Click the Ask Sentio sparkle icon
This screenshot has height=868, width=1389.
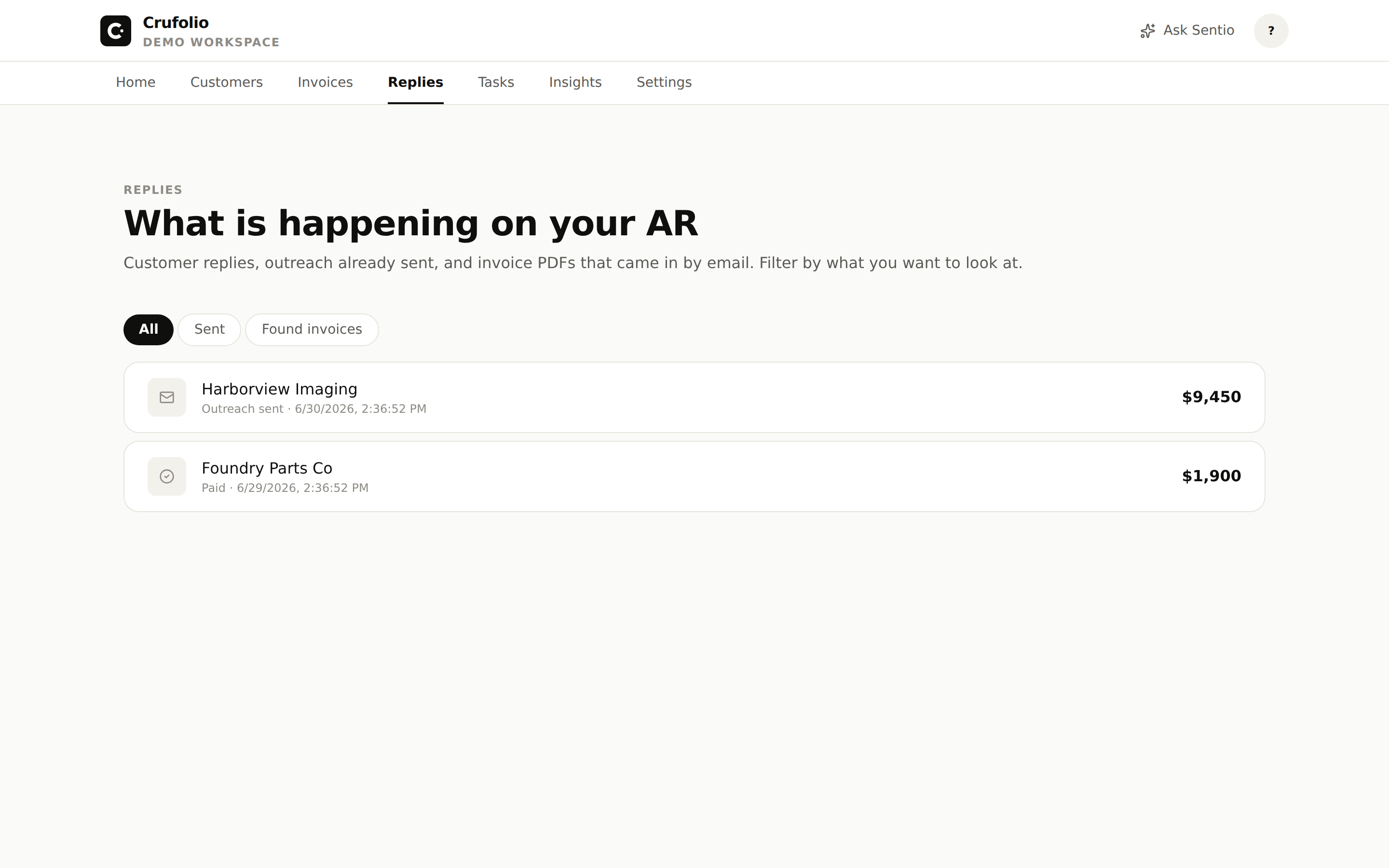[1147, 30]
